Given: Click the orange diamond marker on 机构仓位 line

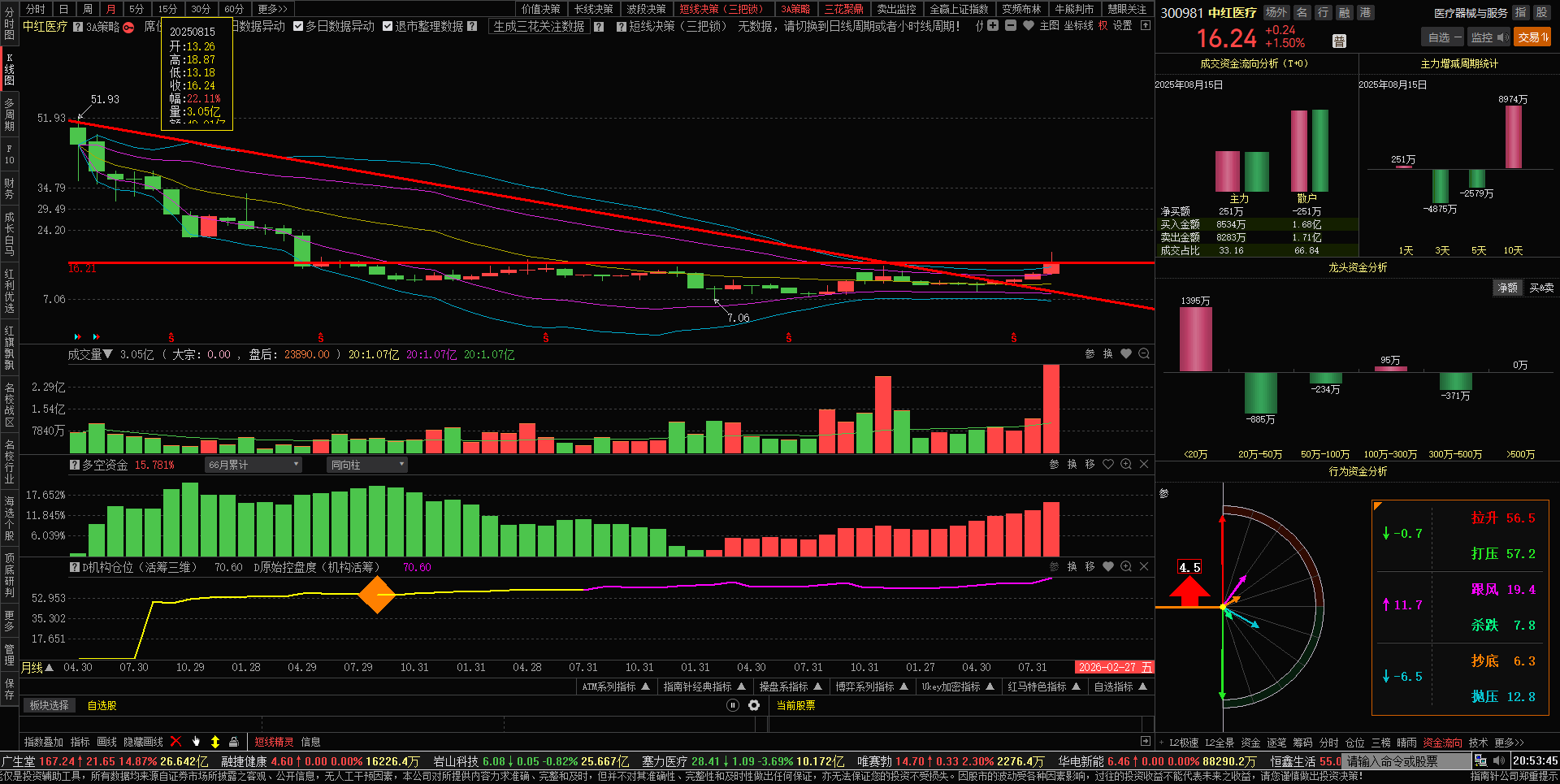Looking at the screenshot, I should (377, 595).
